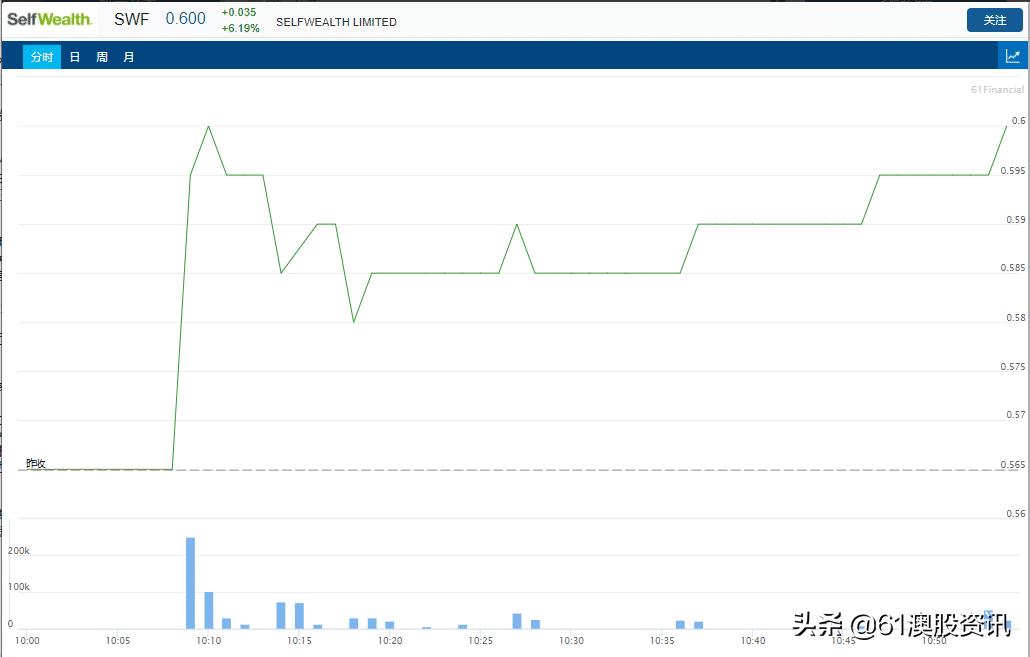Click the blue 关注 follow button
This screenshot has width=1030, height=657.
994,19
